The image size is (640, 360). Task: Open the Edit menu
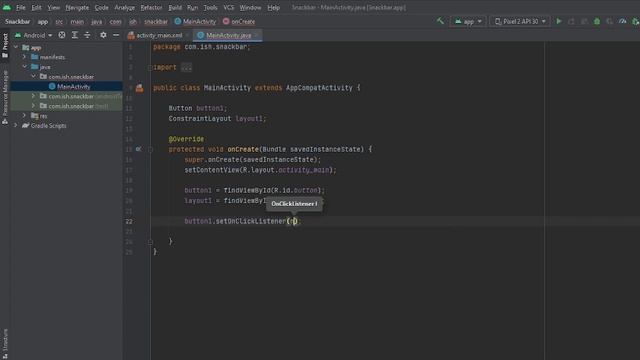pos(36,7)
